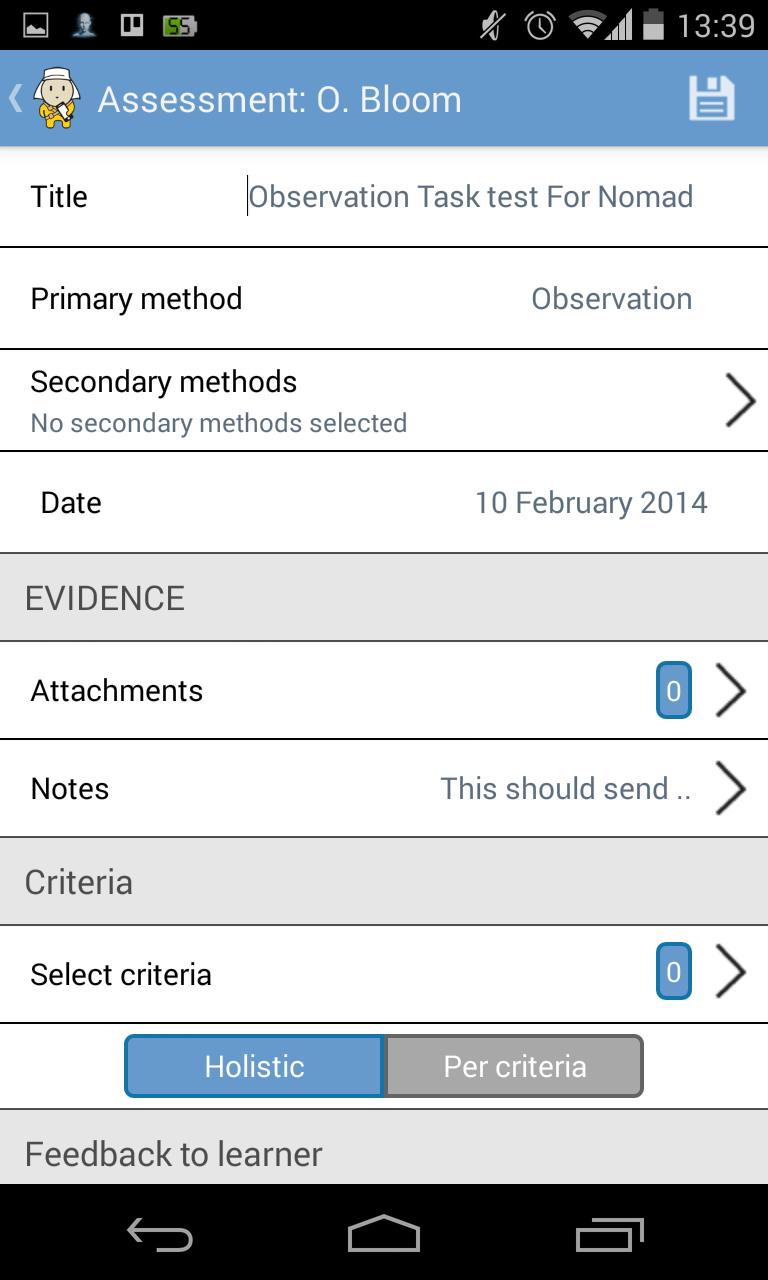The image size is (768, 1280).
Task: Tap the Assessment: O. Bloom header title
Action: click(x=279, y=100)
